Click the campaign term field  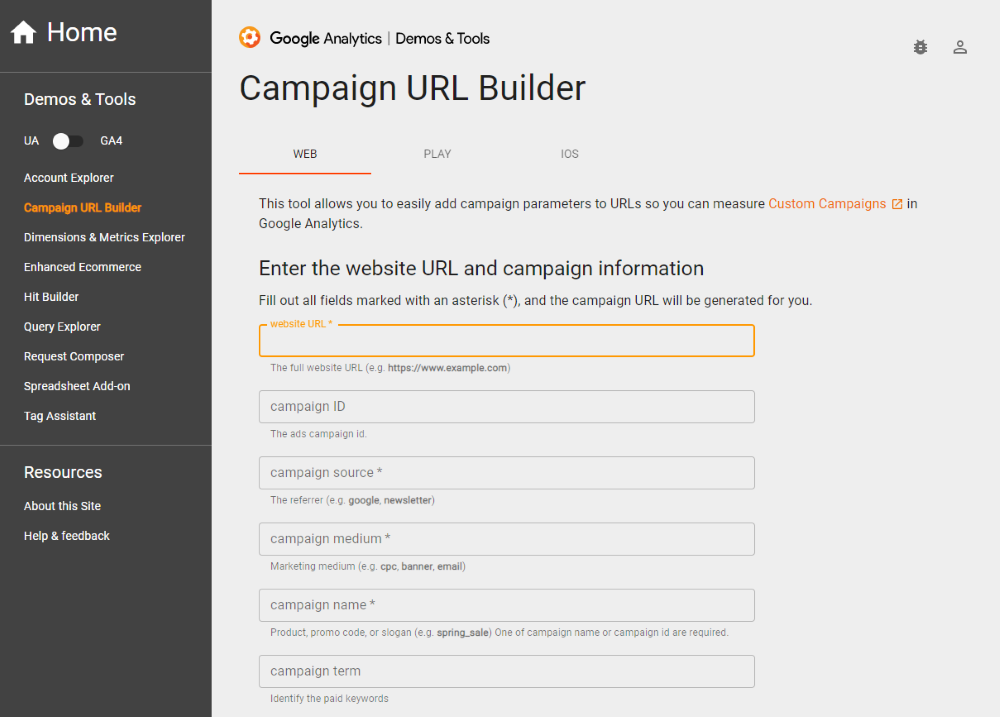(x=506, y=671)
